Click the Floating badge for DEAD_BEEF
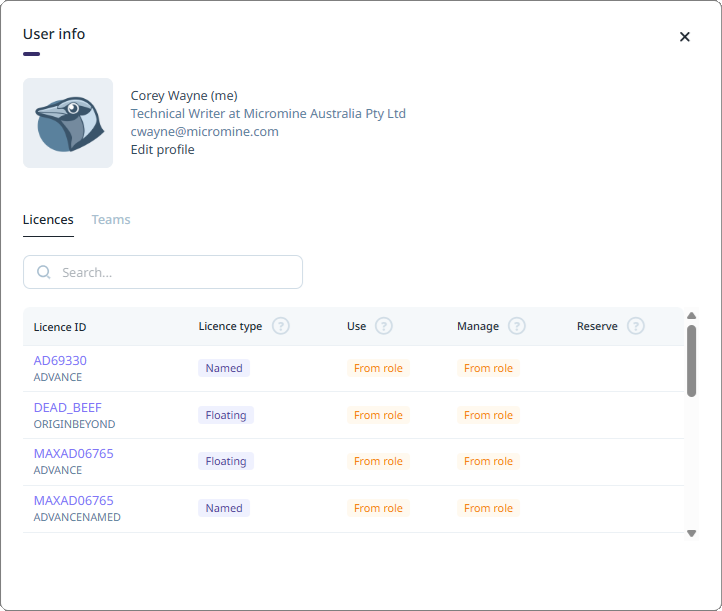 point(226,415)
